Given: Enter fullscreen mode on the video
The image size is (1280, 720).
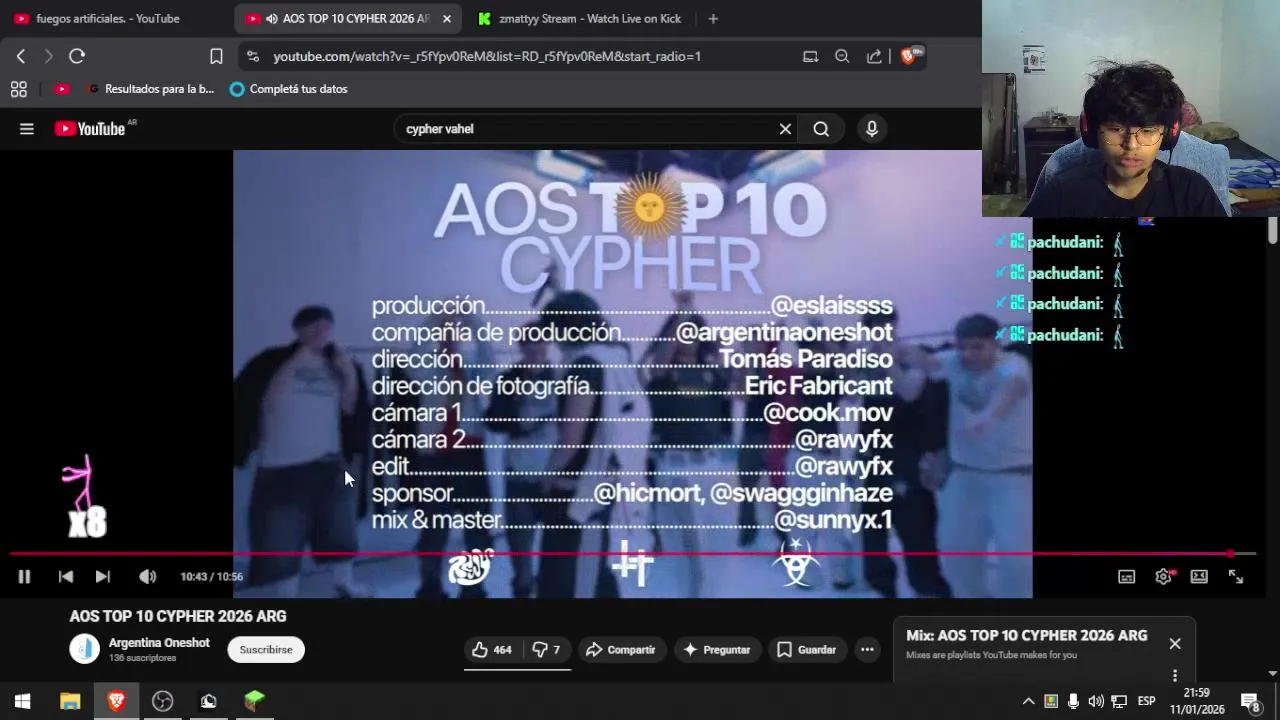Looking at the screenshot, I should [x=1236, y=576].
